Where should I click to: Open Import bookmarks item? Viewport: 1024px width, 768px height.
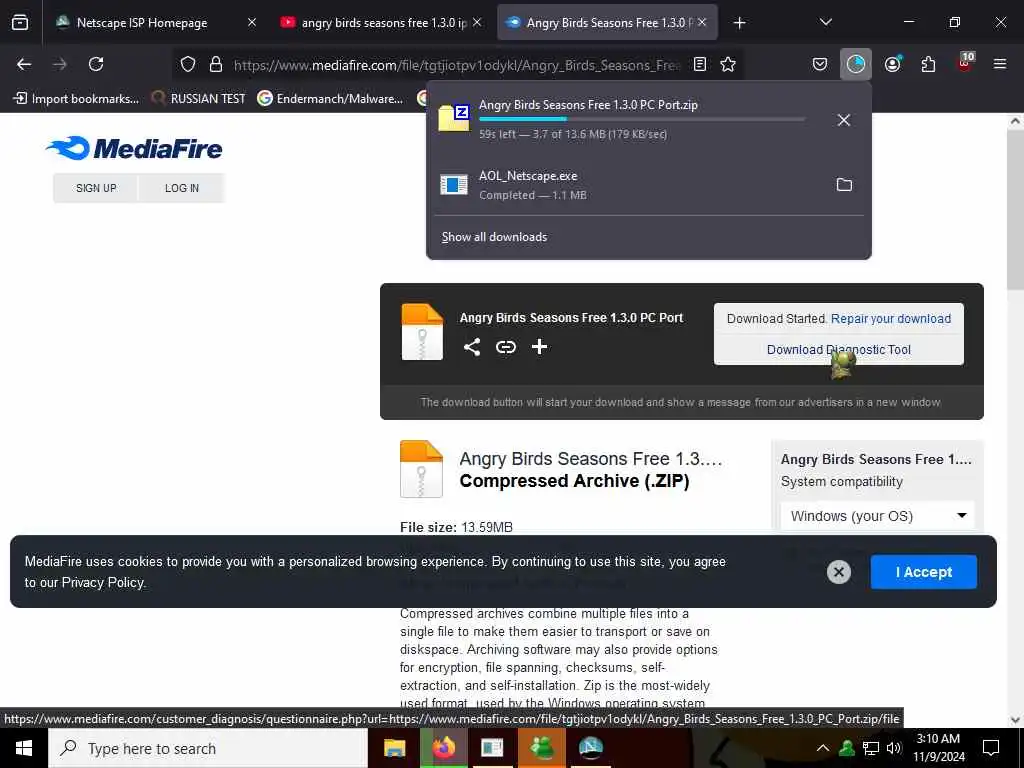76,99
